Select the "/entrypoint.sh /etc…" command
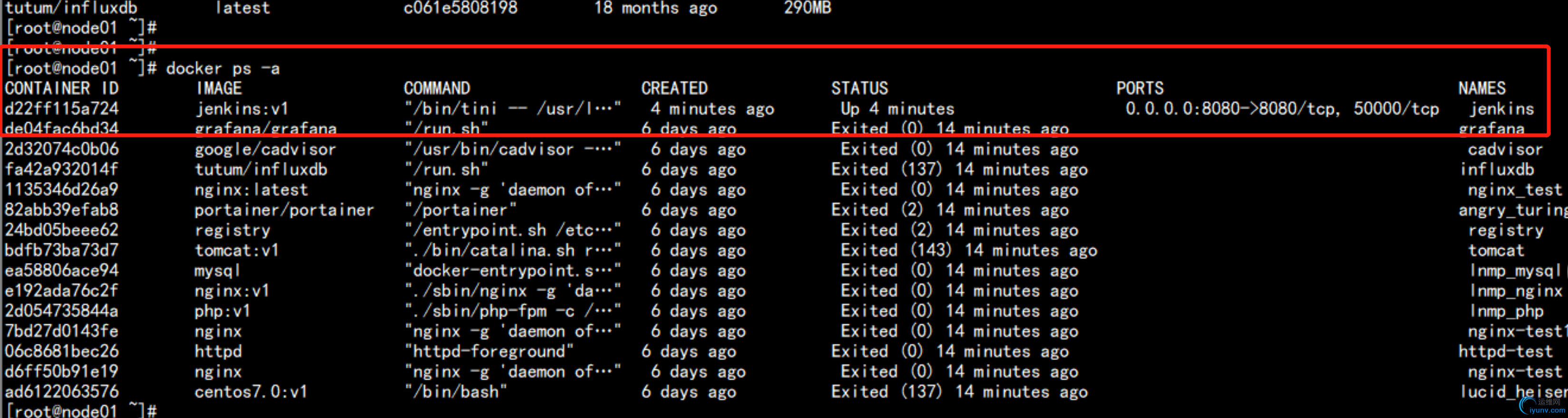Viewport: 1568px width, 418px height. (513, 230)
